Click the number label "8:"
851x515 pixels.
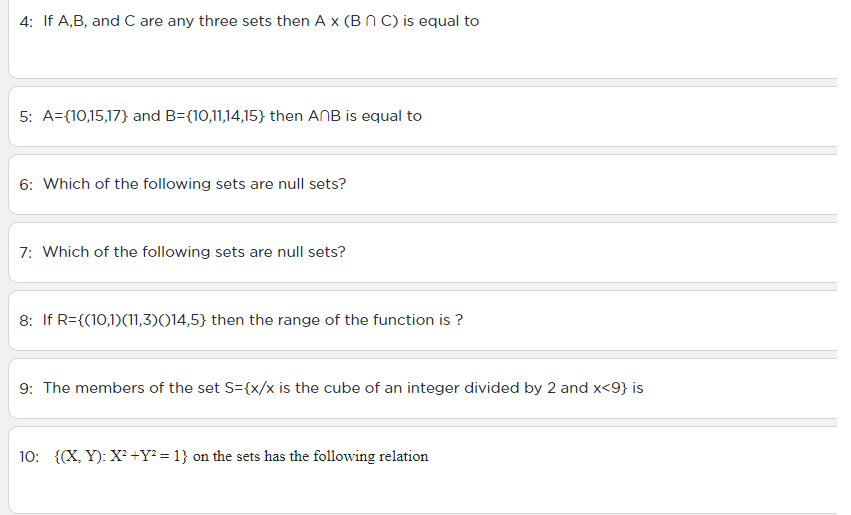26,321
